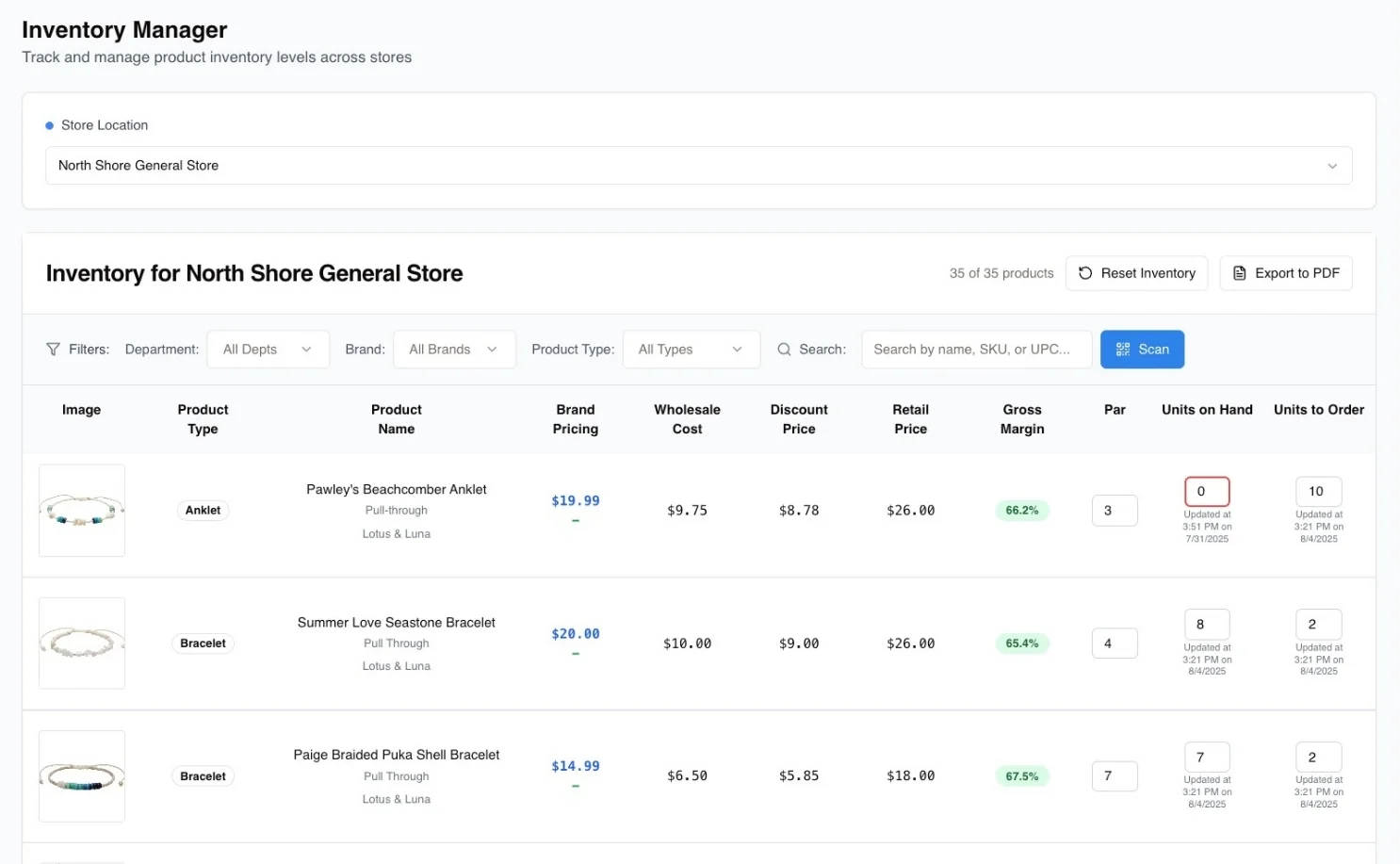Viewport: 1400px width, 864px height.
Task: Open the All Types product type filter
Action: pos(692,350)
